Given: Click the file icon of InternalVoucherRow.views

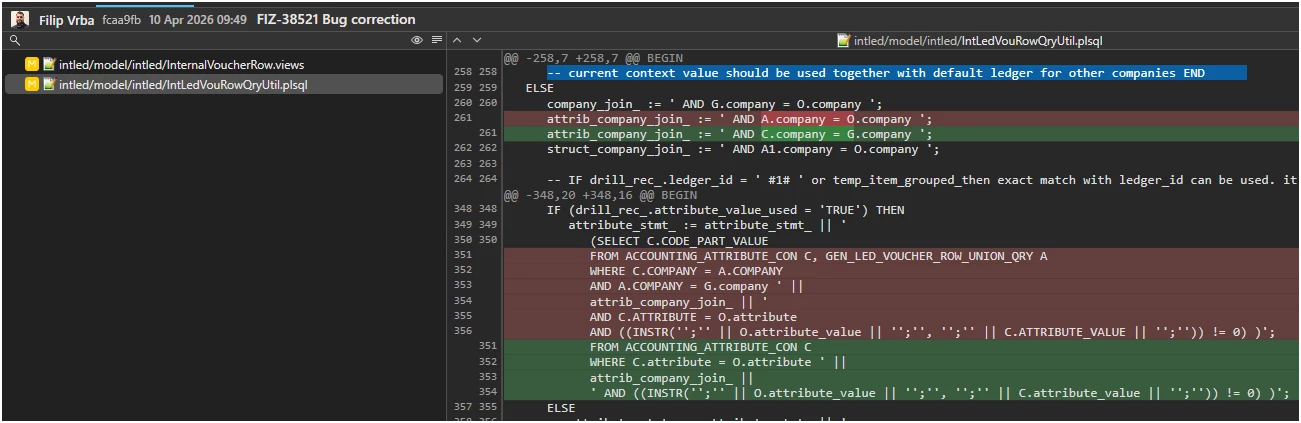Looking at the screenshot, I should 49,64.
